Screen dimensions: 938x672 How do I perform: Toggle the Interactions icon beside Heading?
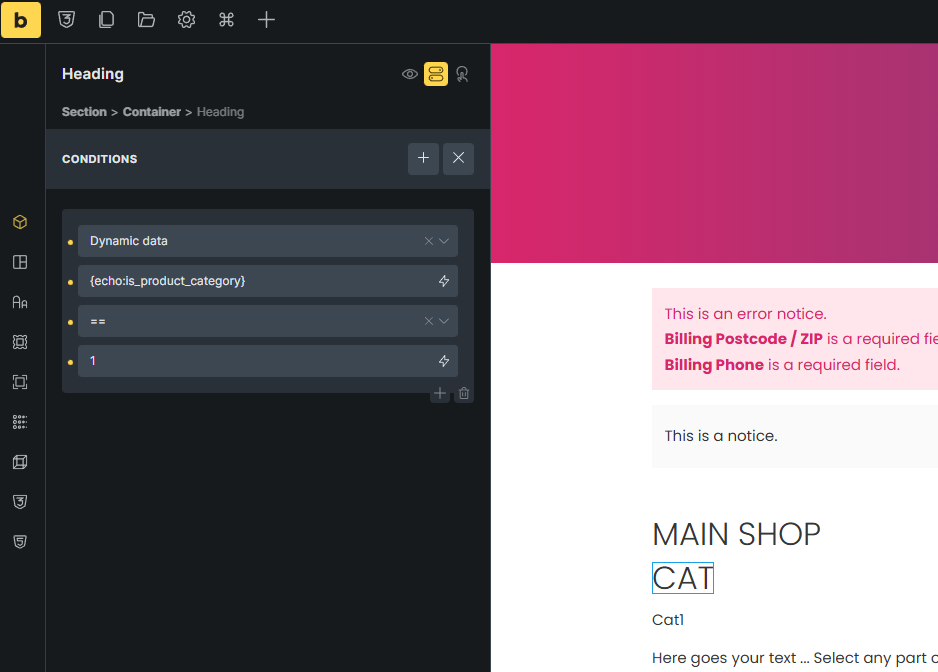462,74
